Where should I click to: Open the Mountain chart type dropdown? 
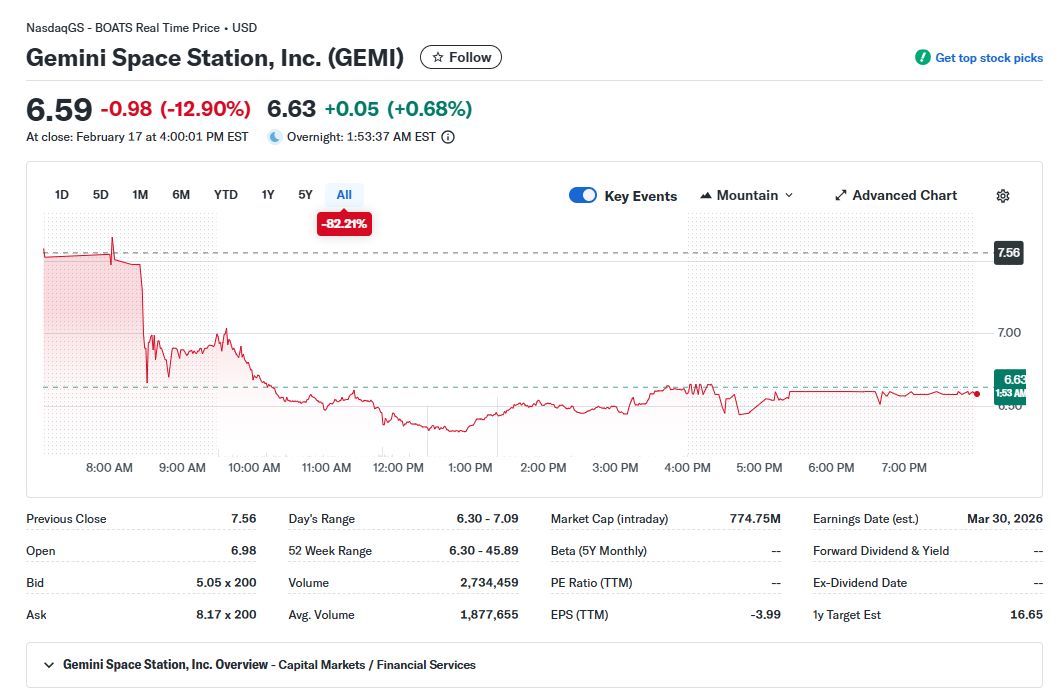pos(746,196)
